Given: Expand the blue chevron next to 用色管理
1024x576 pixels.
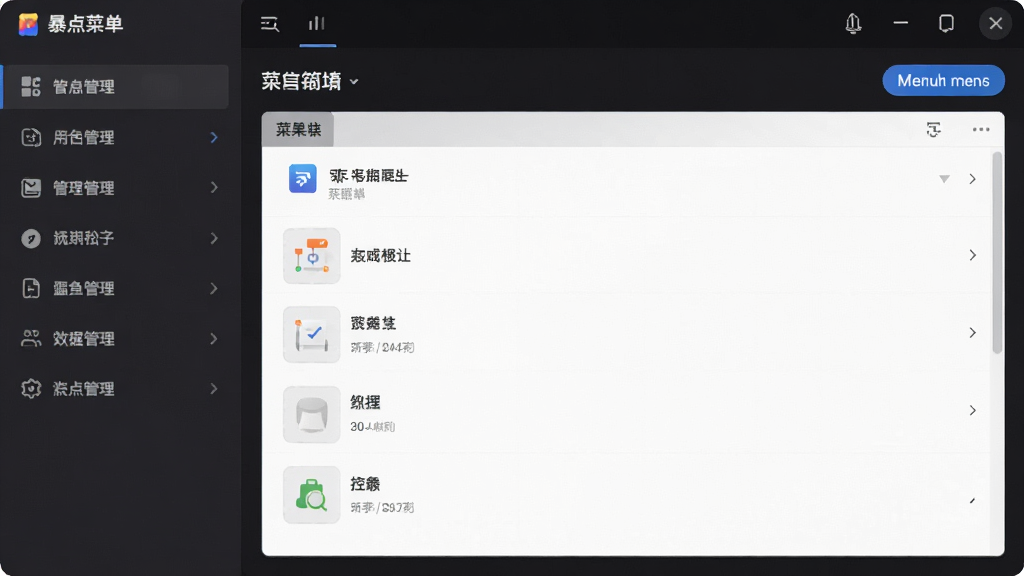Looking at the screenshot, I should [x=214, y=137].
